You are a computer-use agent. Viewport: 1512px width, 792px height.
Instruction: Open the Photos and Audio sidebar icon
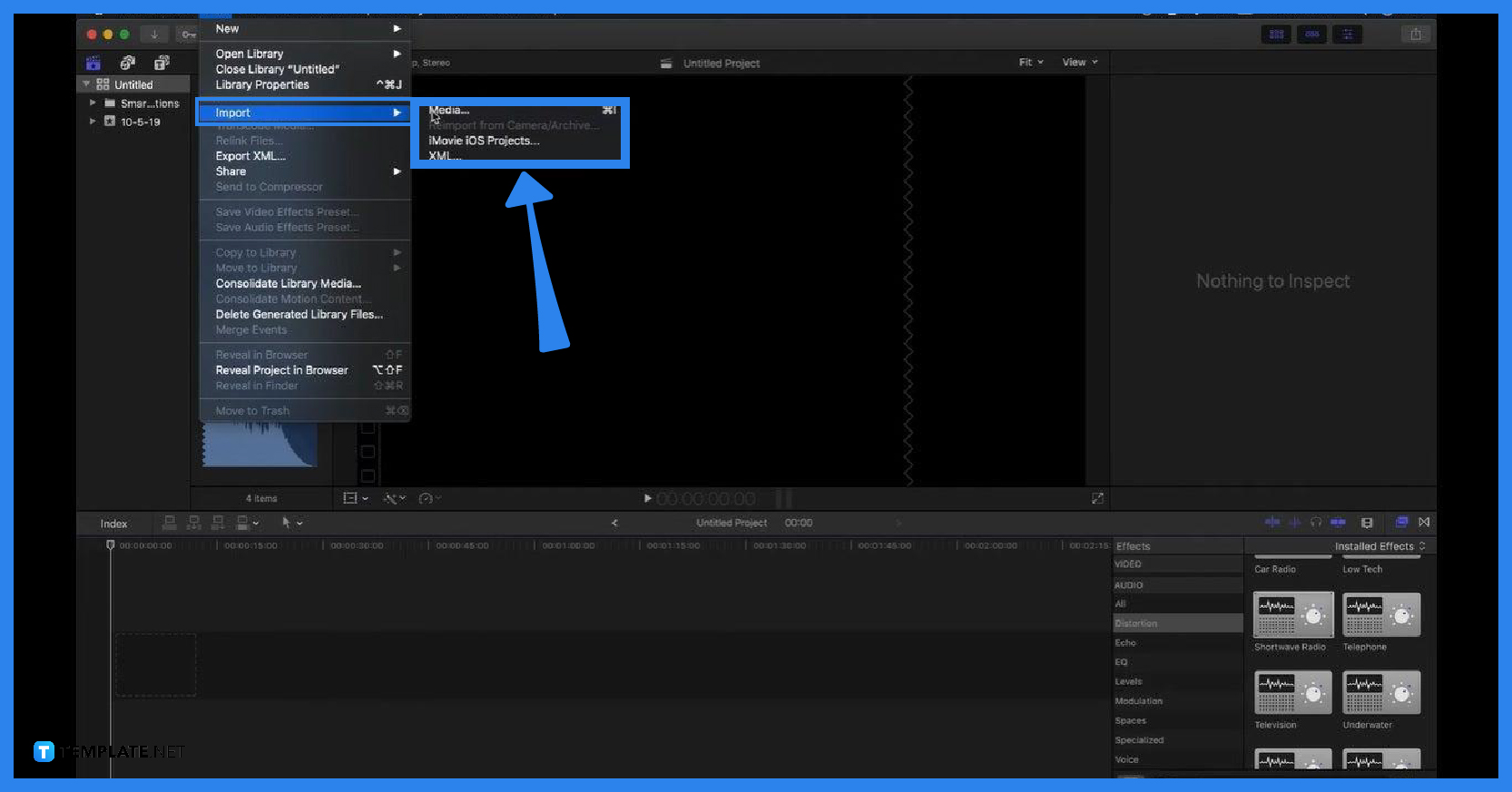pyautogui.click(x=127, y=63)
